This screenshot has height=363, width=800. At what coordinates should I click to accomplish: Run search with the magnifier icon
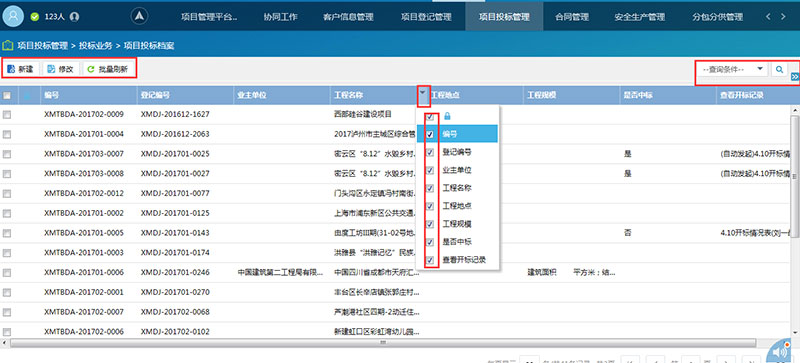tap(779, 69)
